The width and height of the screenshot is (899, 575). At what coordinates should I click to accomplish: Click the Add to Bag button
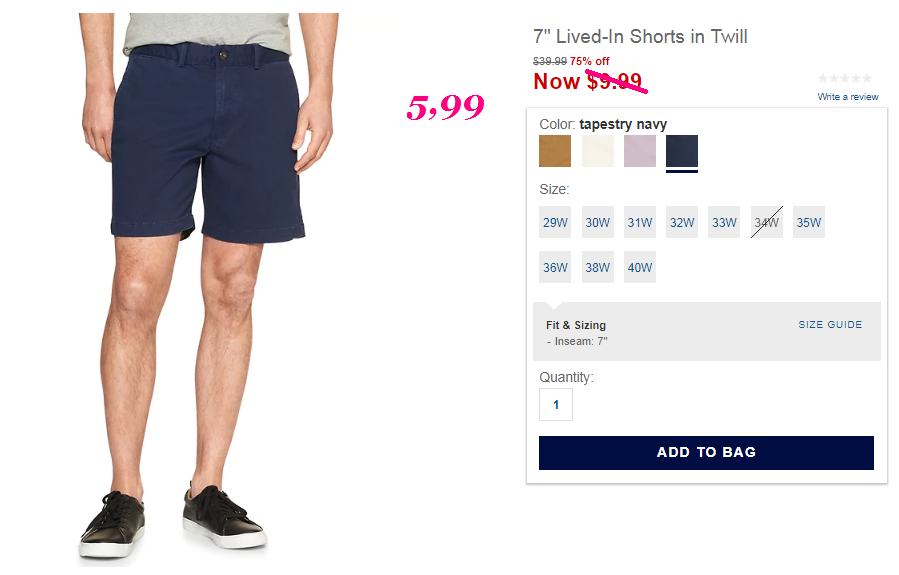(706, 452)
